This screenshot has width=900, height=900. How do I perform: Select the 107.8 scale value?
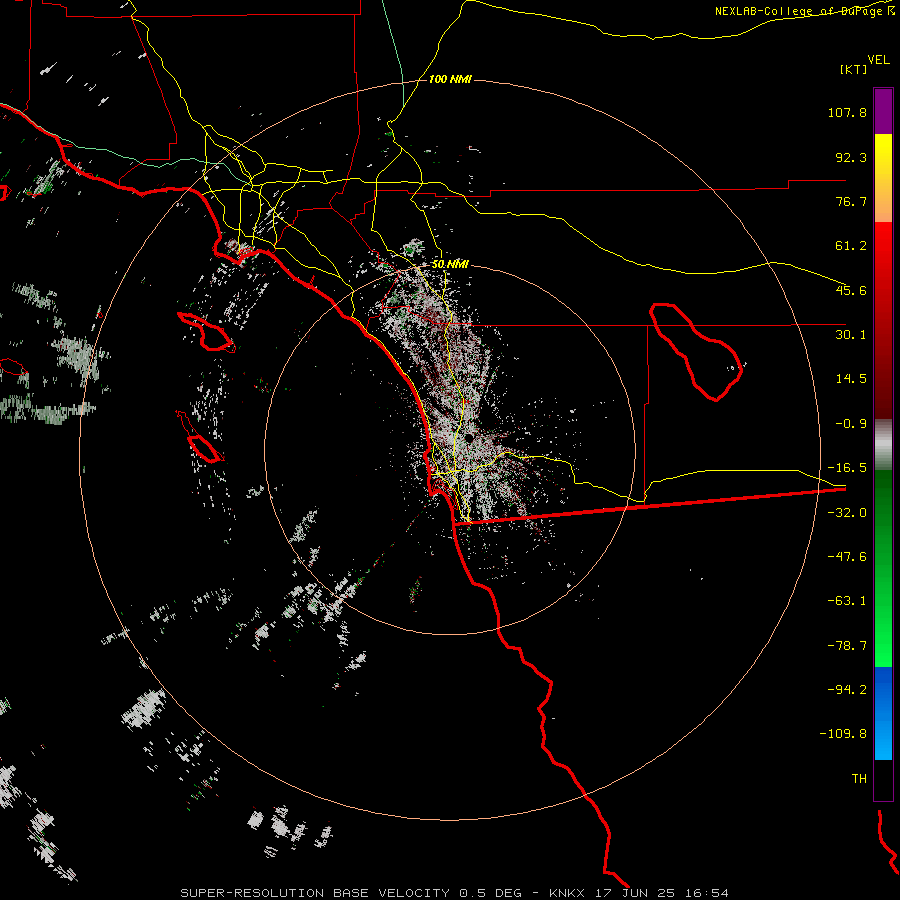(x=847, y=112)
